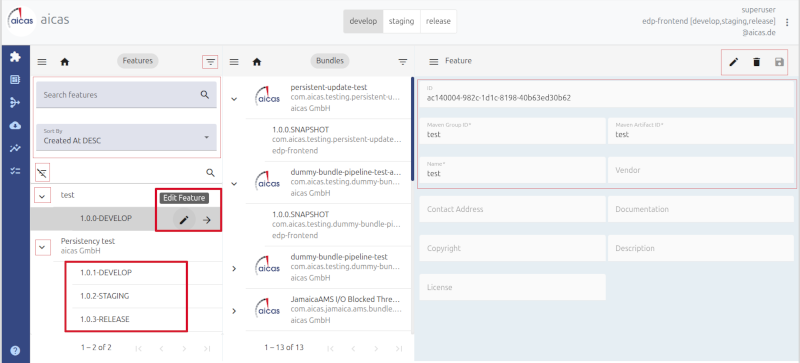Open the Feature detail panel hamburger menu
Screen dimensions: 800x363
(x=434, y=62)
